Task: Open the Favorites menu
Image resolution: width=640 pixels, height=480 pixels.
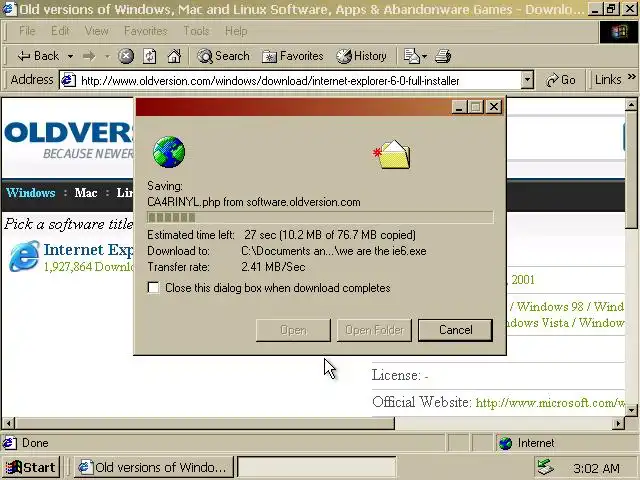Action: [x=146, y=31]
